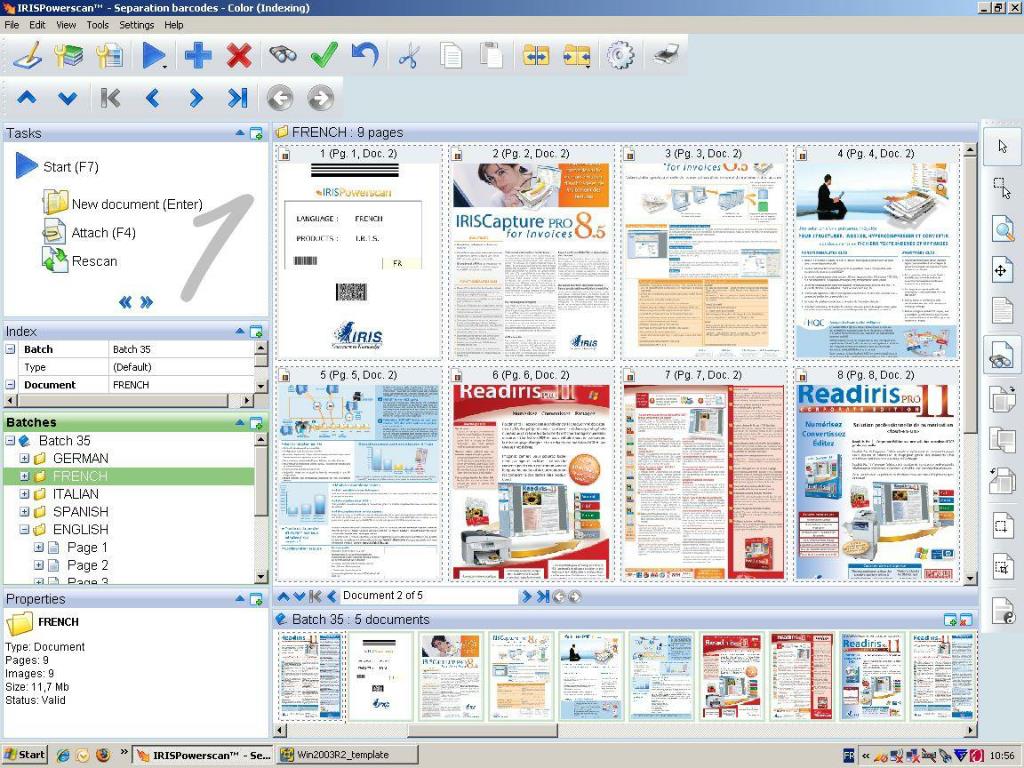Screen dimensions: 1024x768
Task: Open the wrench-and-document settings icon
Action: pyautogui.click(x=110, y=56)
